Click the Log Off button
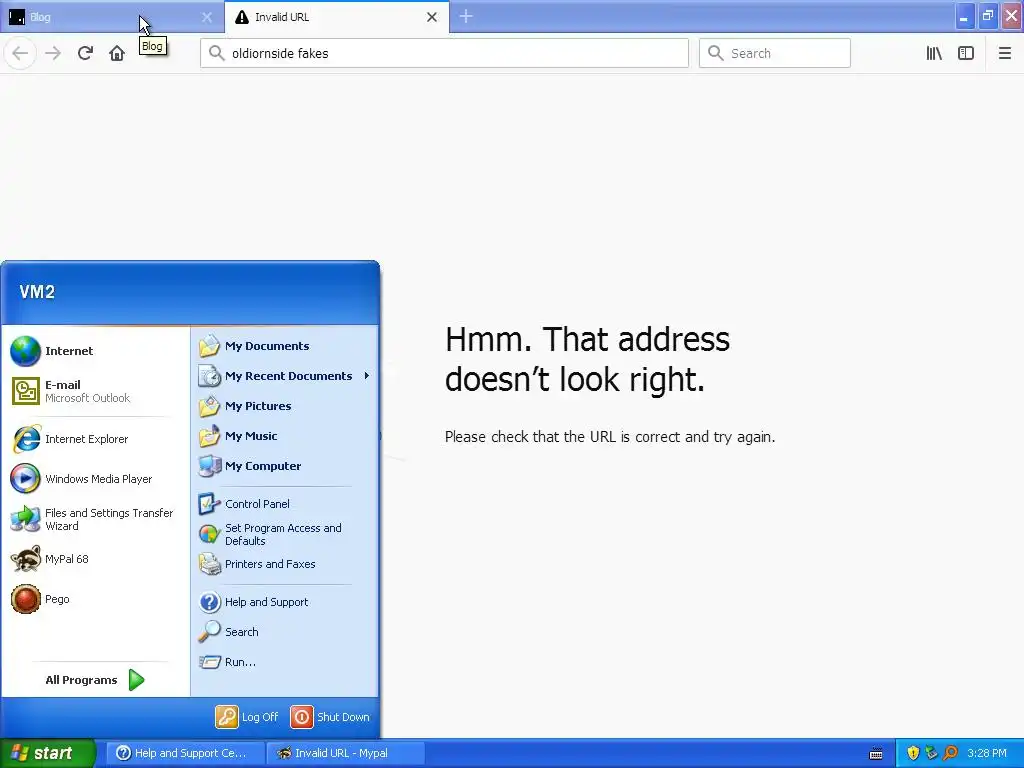 click(x=247, y=717)
